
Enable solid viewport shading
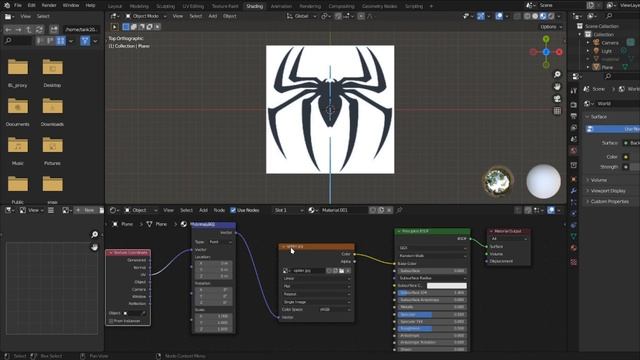pyautogui.click(x=535, y=16)
